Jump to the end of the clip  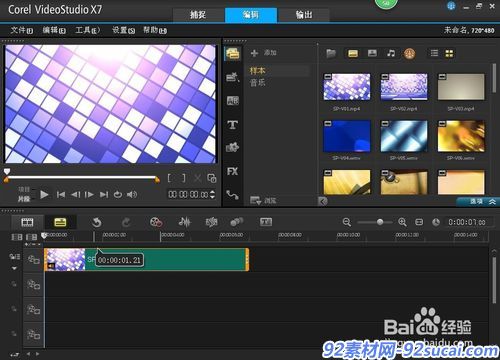104,194
